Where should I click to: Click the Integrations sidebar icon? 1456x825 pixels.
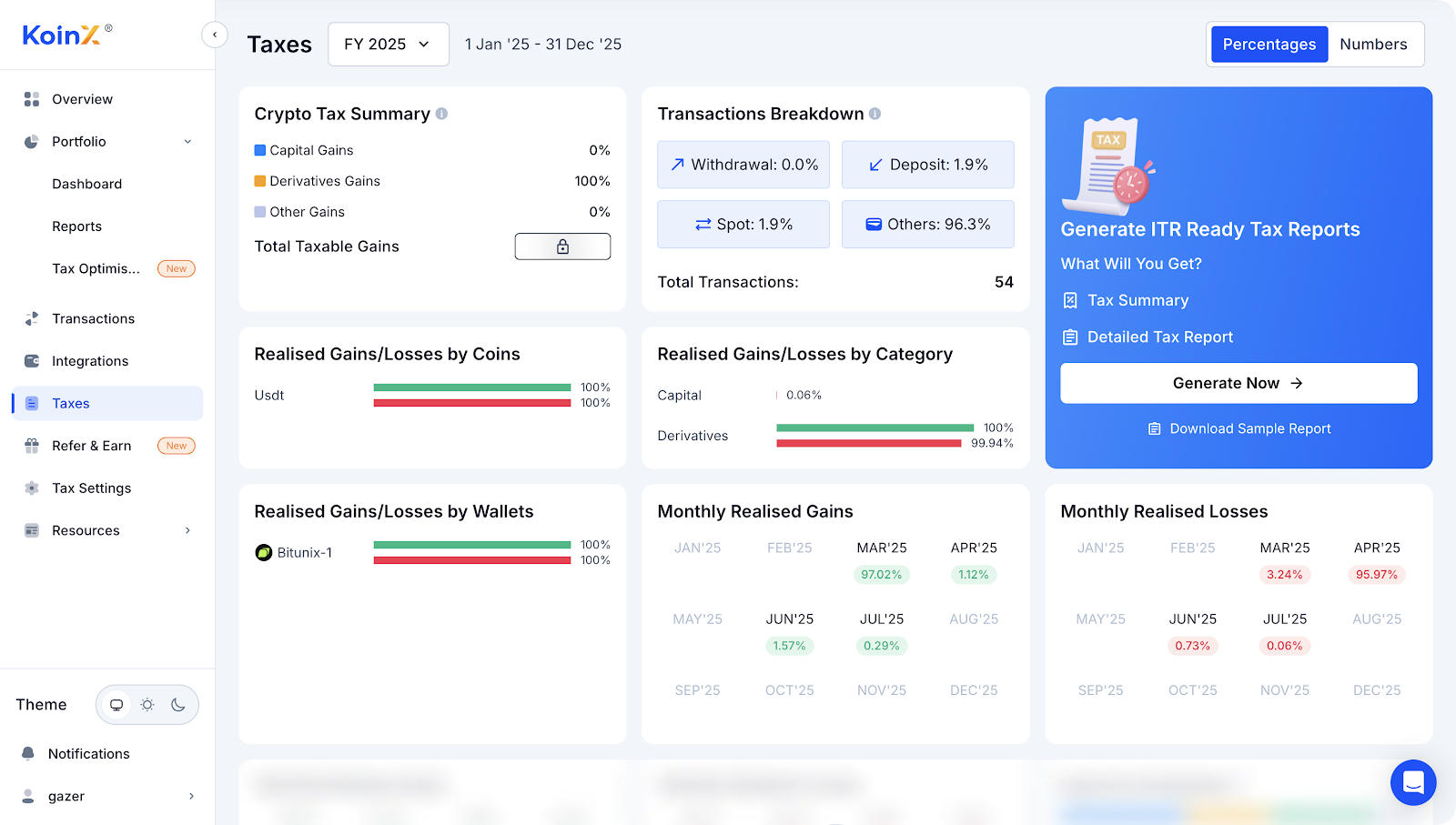[30, 361]
